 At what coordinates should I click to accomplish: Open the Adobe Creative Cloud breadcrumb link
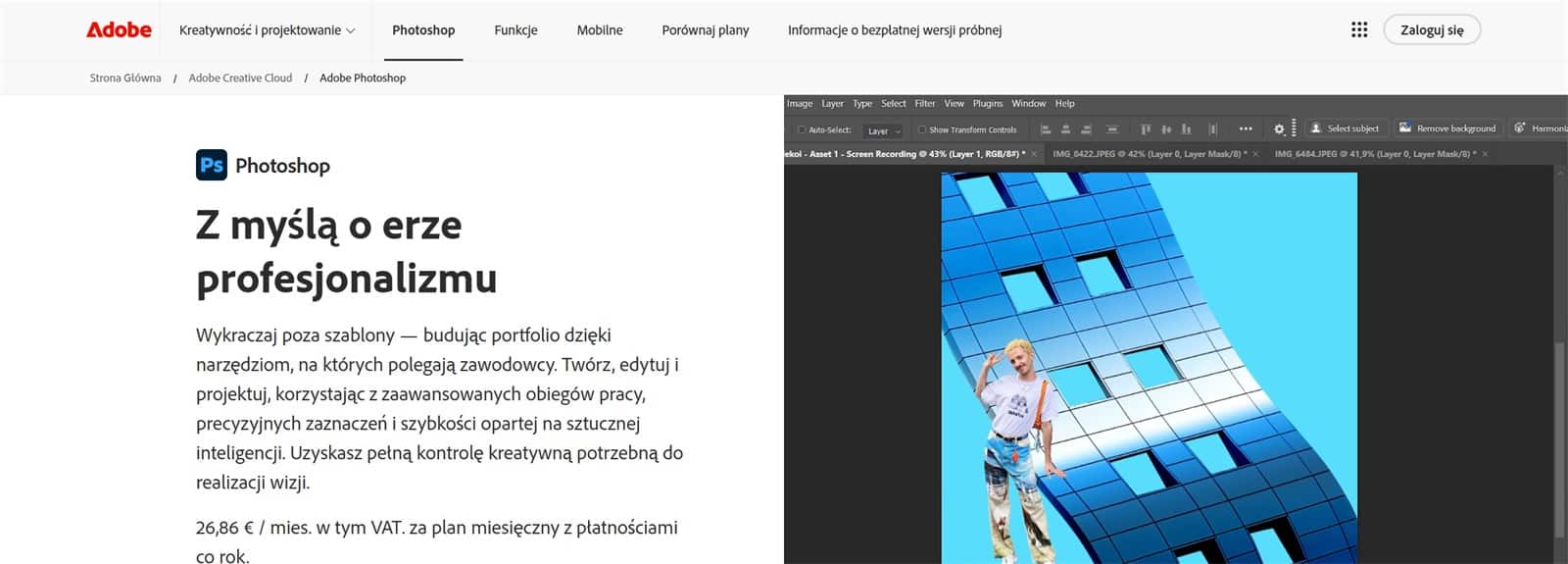point(240,77)
